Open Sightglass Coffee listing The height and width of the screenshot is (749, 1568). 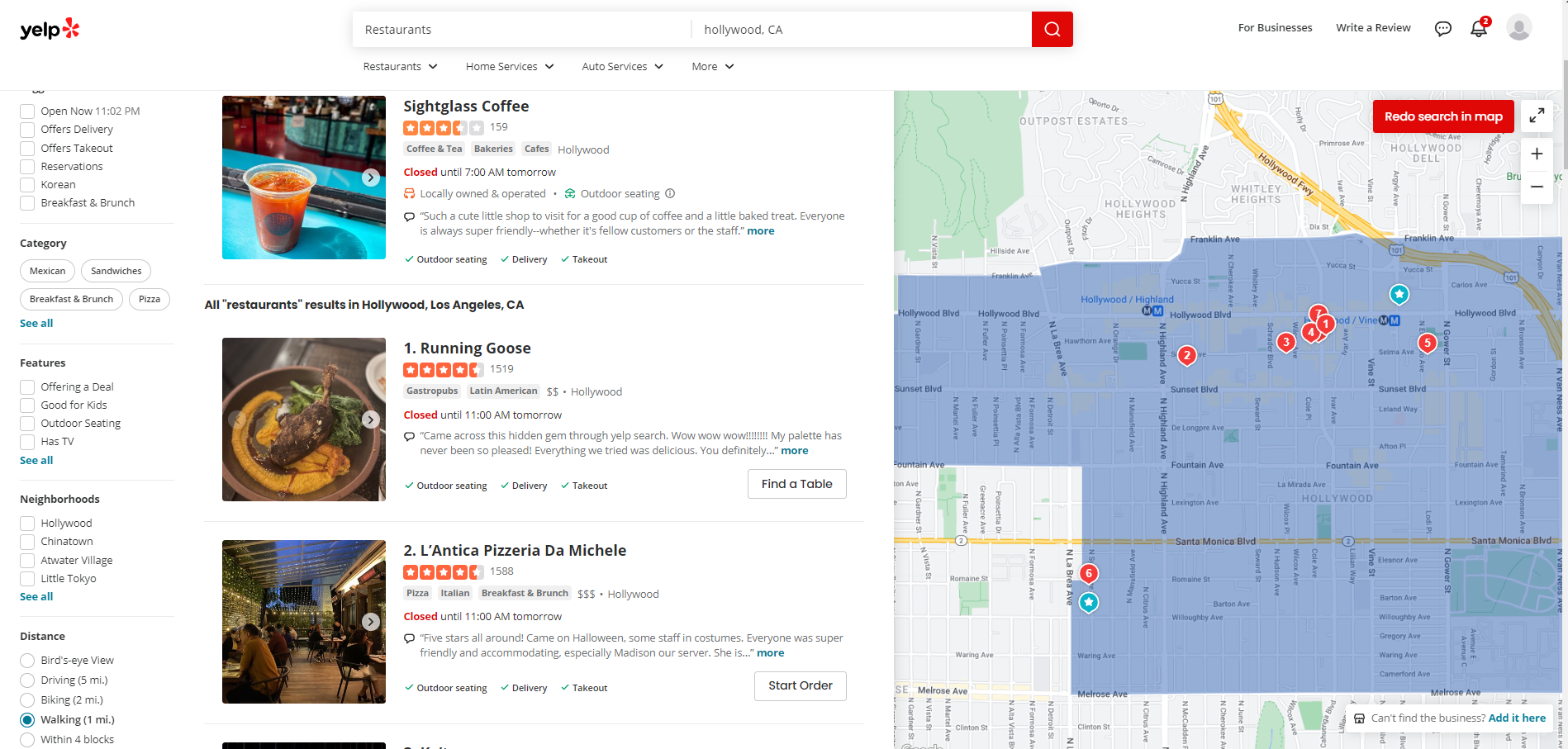(x=466, y=107)
